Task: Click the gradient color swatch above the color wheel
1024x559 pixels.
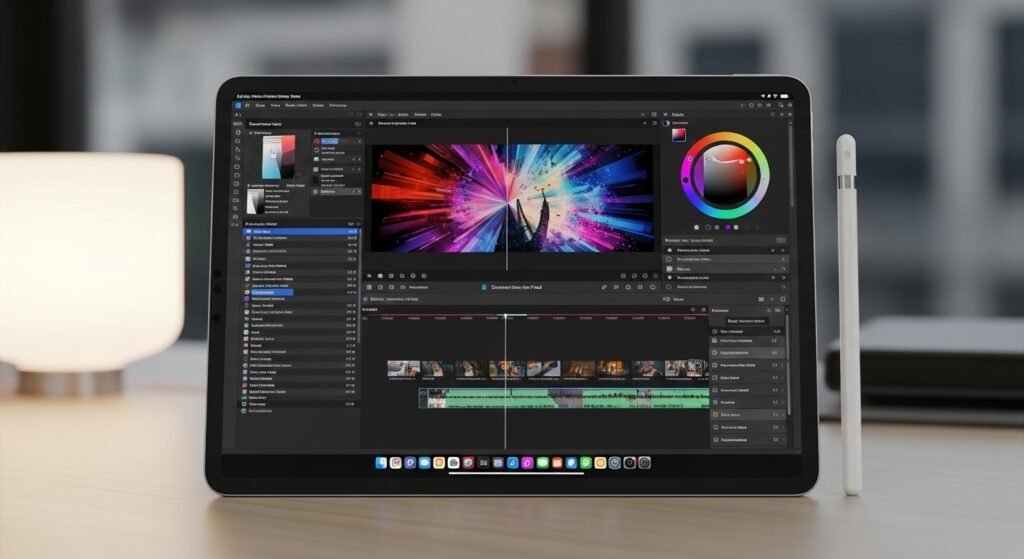Action: click(x=679, y=134)
